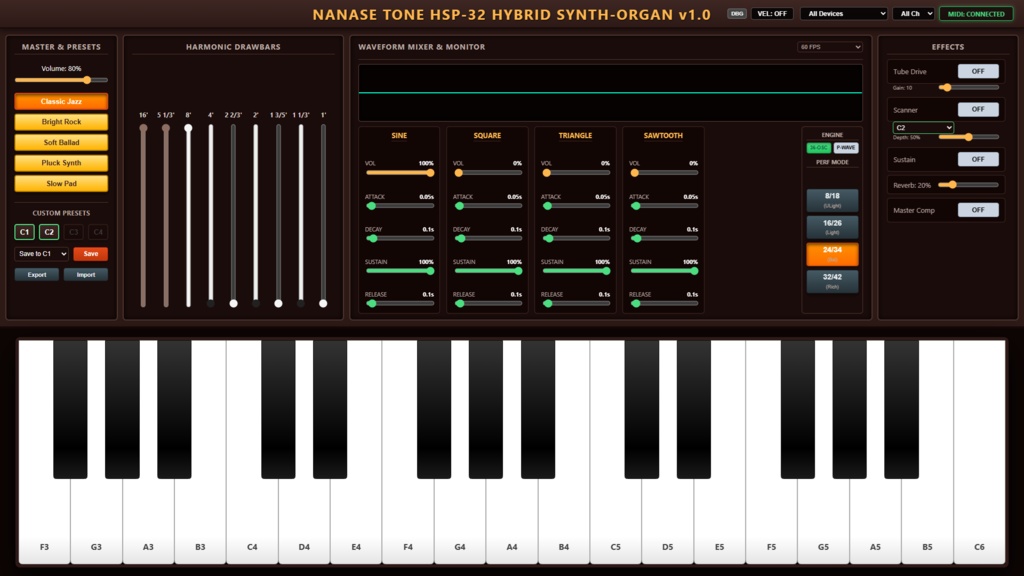Click the SQUARE DECAY slider
The height and width of the screenshot is (576, 1024).
[487, 238]
